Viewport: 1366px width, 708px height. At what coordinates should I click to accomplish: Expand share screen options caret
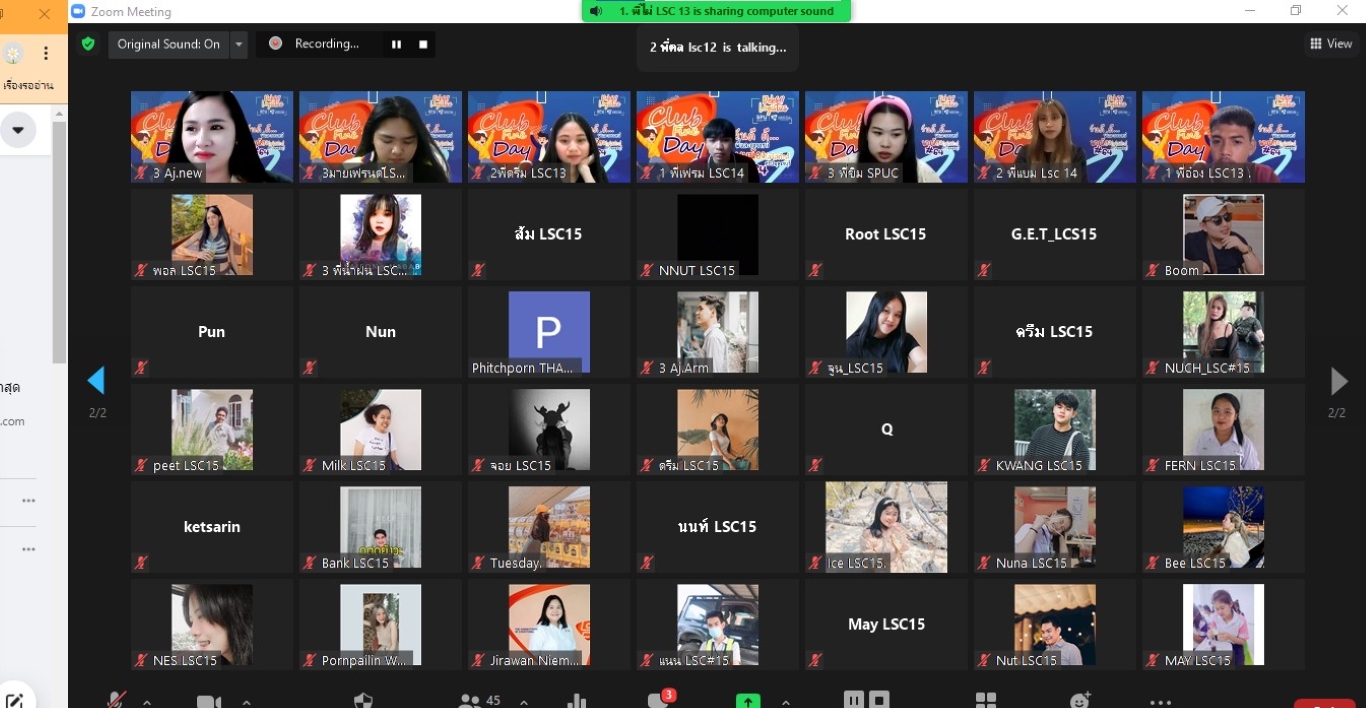click(786, 702)
